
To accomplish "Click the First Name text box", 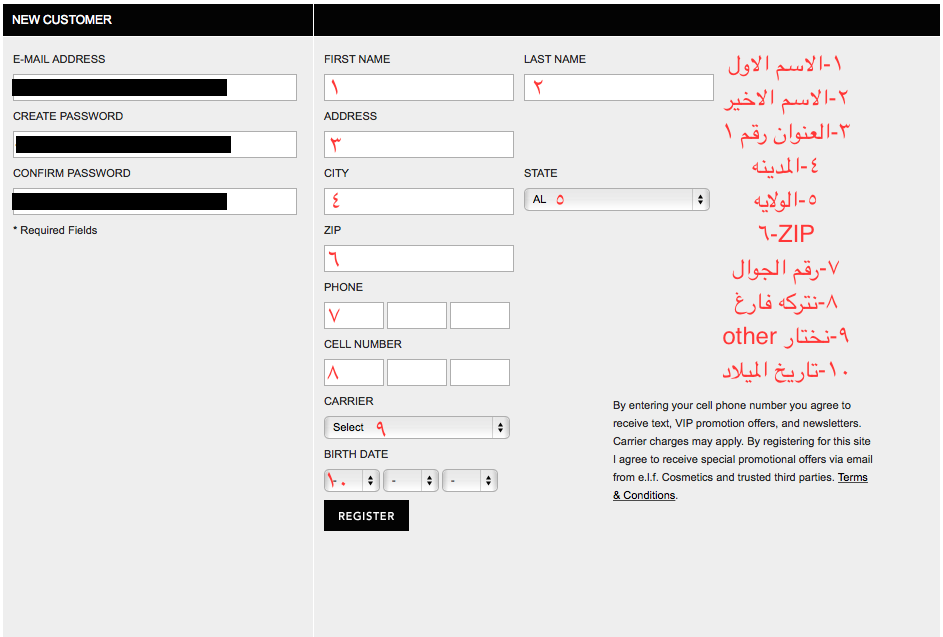I will [x=419, y=87].
